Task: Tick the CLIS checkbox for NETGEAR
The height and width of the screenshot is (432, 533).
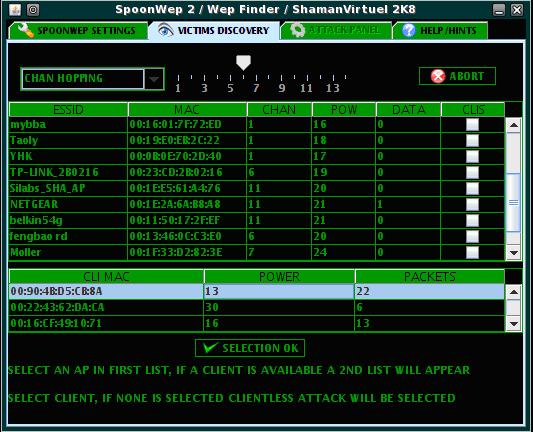Action: pyautogui.click(x=472, y=204)
